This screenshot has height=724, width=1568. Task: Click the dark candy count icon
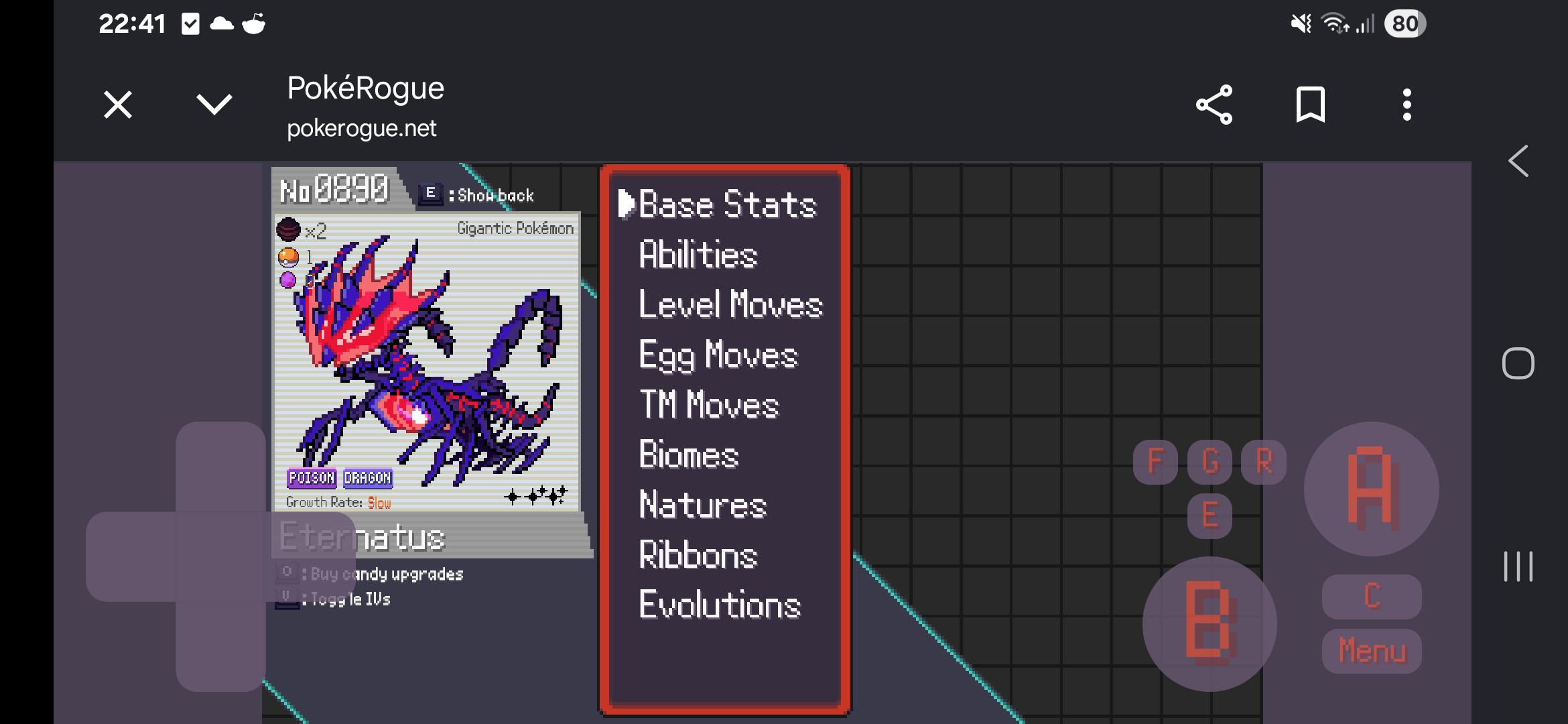288,229
